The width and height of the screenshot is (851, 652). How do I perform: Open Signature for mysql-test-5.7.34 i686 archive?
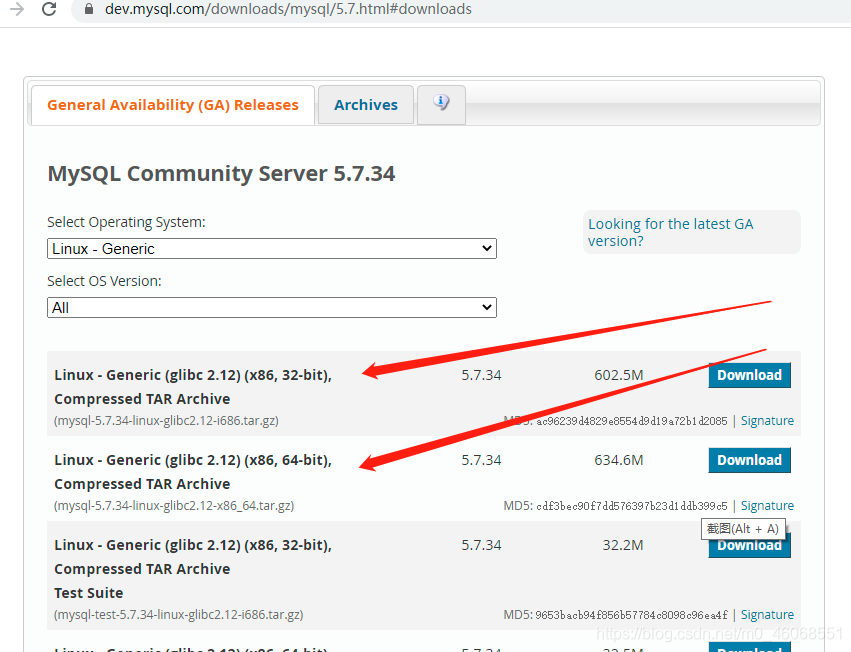(x=767, y=615)
